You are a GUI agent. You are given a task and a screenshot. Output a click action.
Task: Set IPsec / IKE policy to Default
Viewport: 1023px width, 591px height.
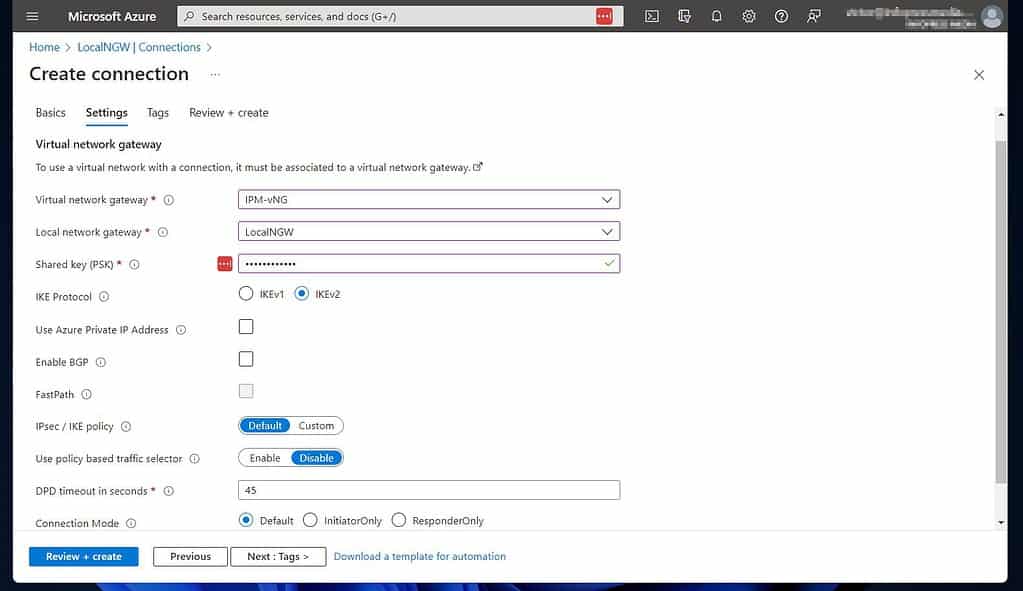(x=265, y=426)
